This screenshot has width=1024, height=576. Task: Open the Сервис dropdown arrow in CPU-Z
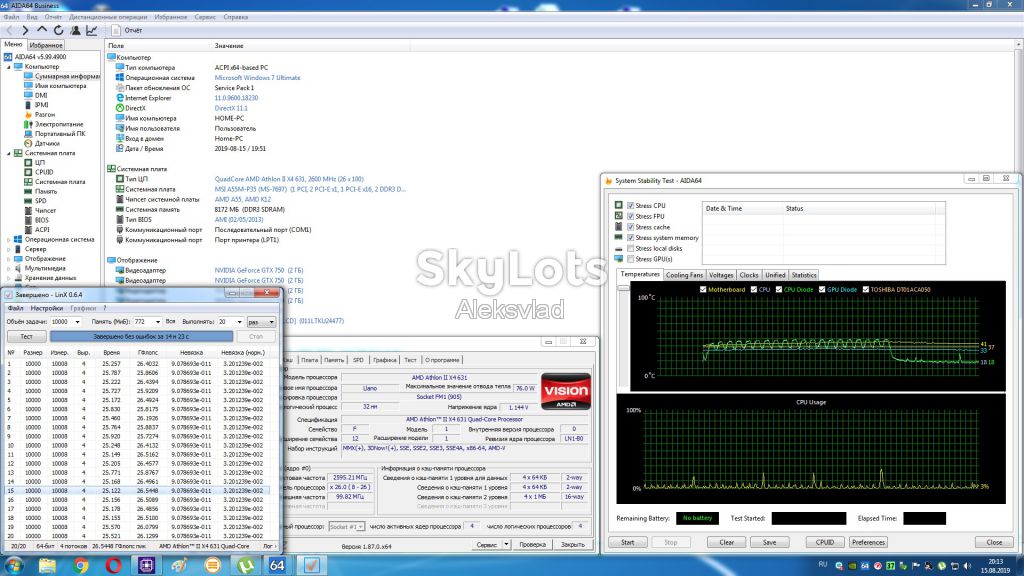(x=506, y=545)
